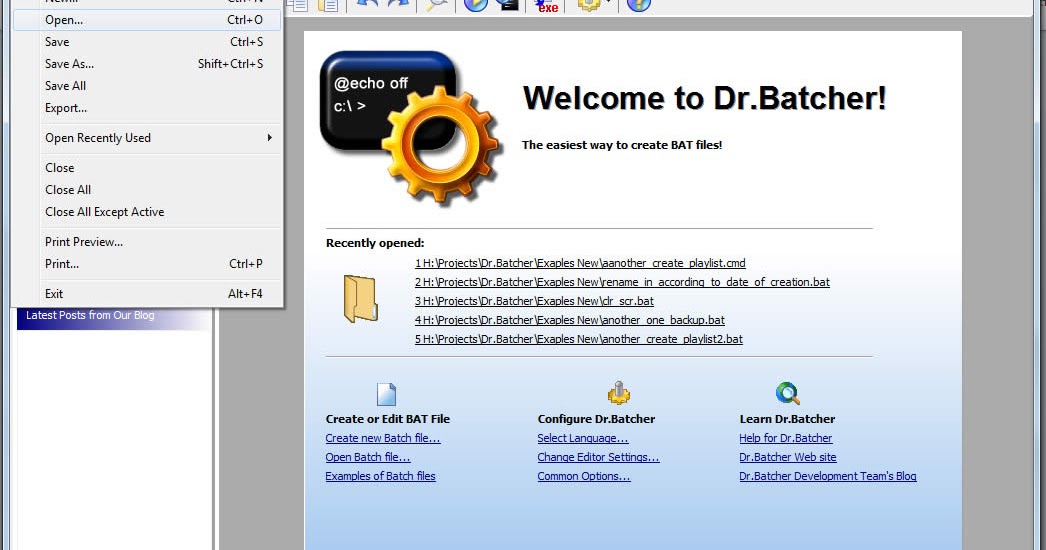This screenshot has height=550, width=1046.
Task: Click the Latest Posts from Our Blog header
Action: (x=113, y=316)
